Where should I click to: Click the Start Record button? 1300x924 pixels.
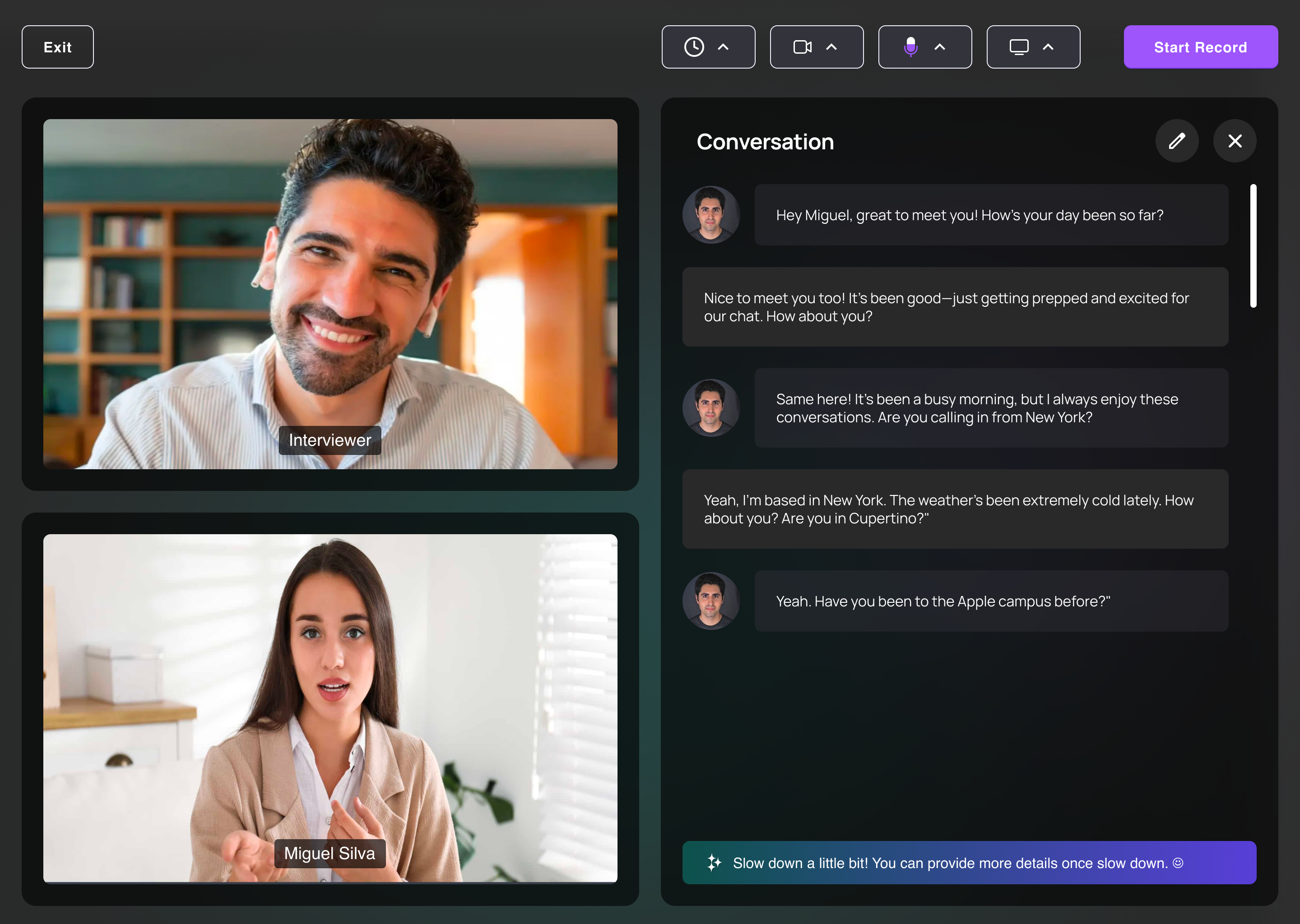pyautogui.click(x=1200, y=47)
